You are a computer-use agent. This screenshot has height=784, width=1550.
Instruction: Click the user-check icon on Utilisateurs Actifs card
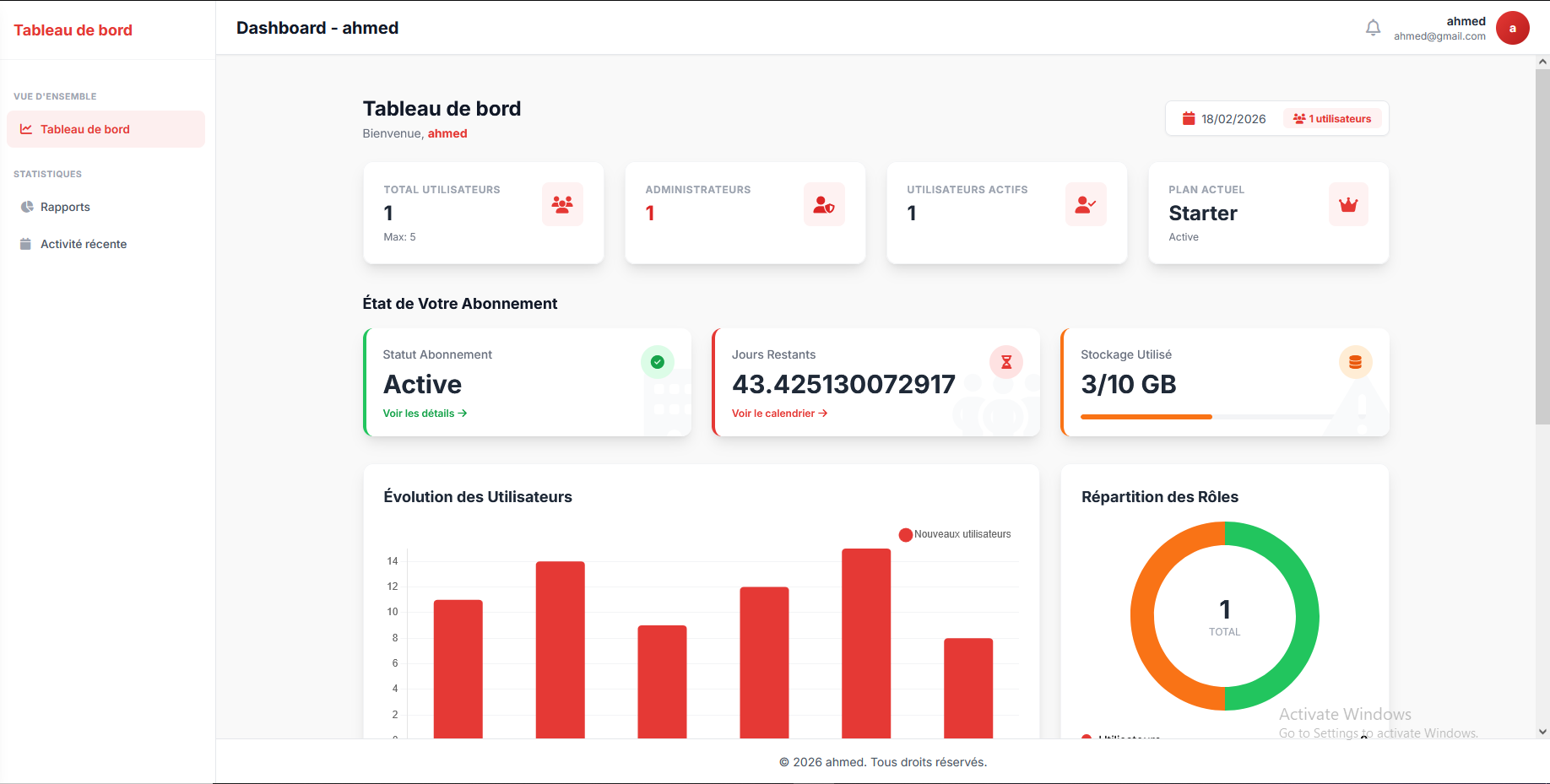point(1086,203)
